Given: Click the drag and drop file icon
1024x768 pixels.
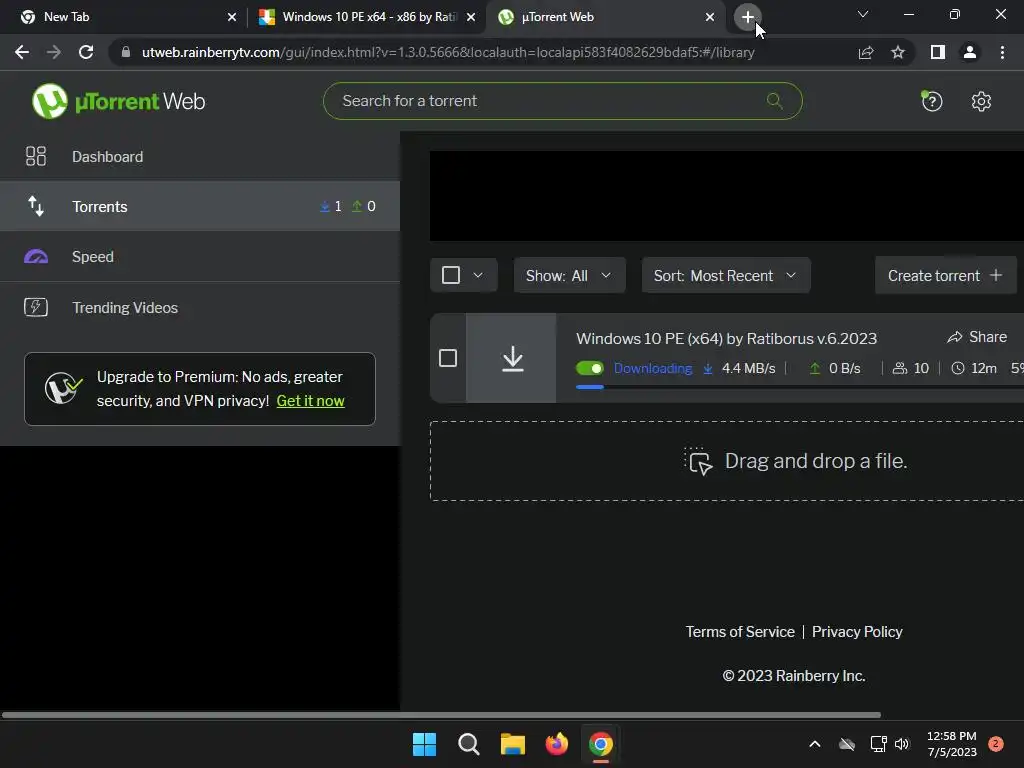Looking at the screenshot, I should 698,461.
